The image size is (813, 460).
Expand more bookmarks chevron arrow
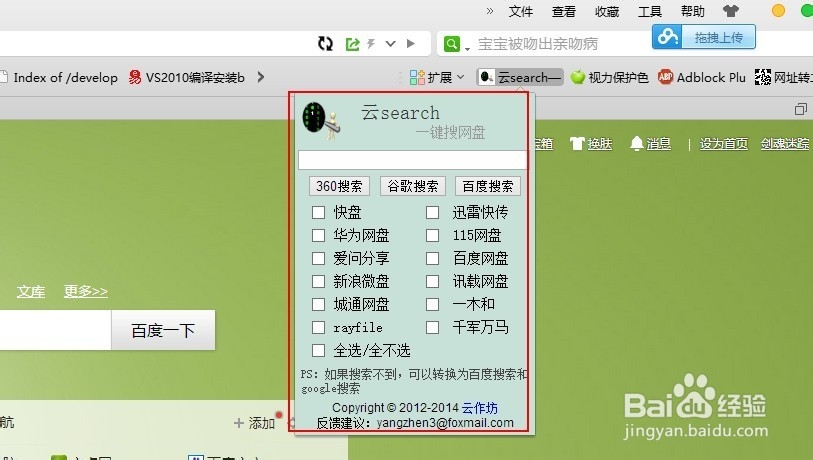coord(261,78)
